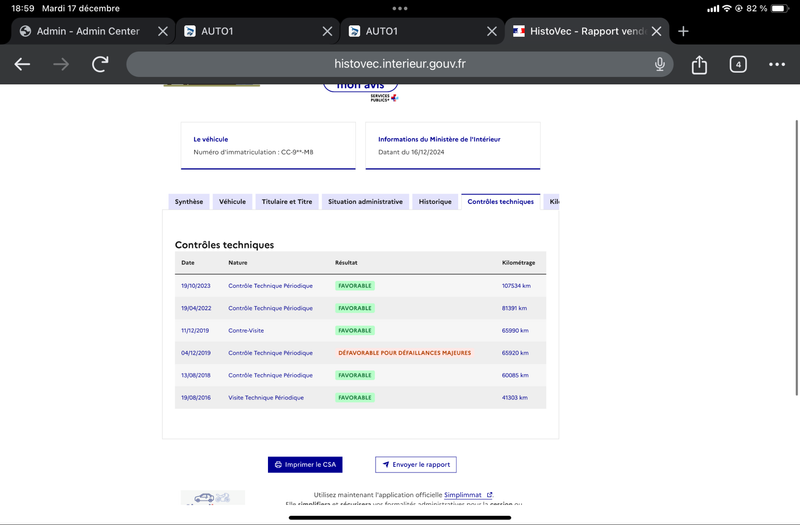Screen dimensions: 800x525
Task: Go back using the browser back arrow
Action: [x=22, y=64]
